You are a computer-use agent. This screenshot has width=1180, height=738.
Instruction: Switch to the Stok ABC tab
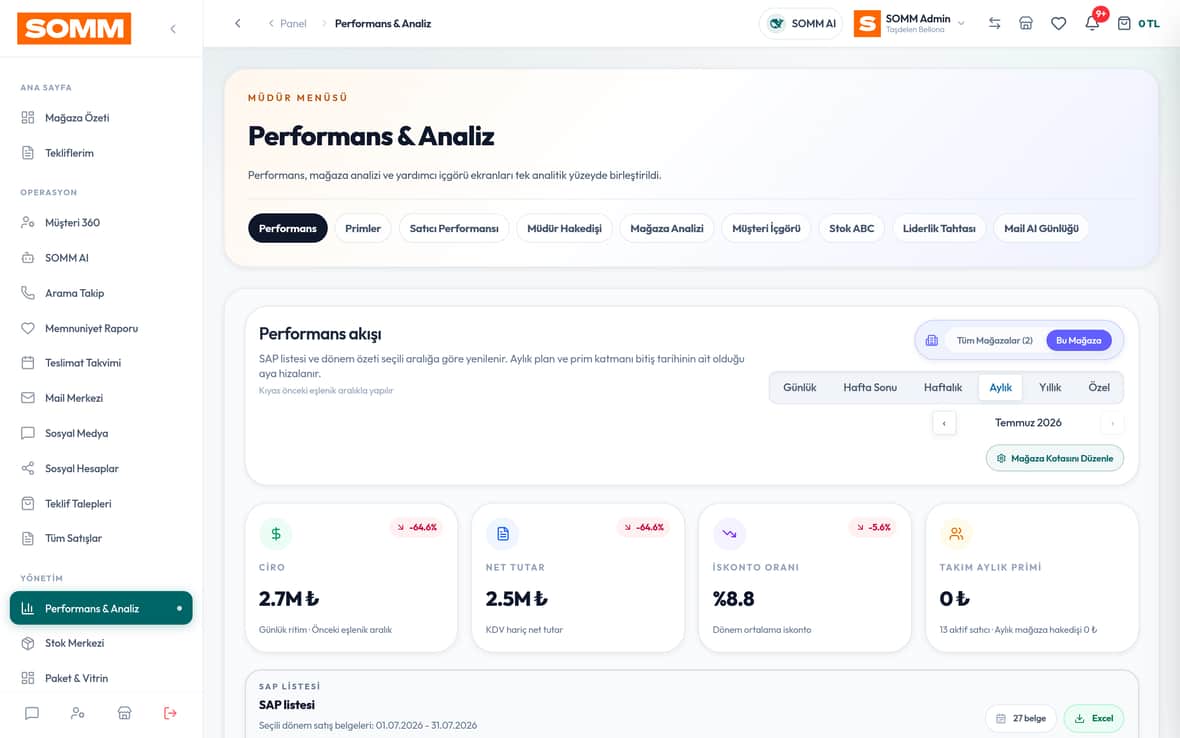851,228
